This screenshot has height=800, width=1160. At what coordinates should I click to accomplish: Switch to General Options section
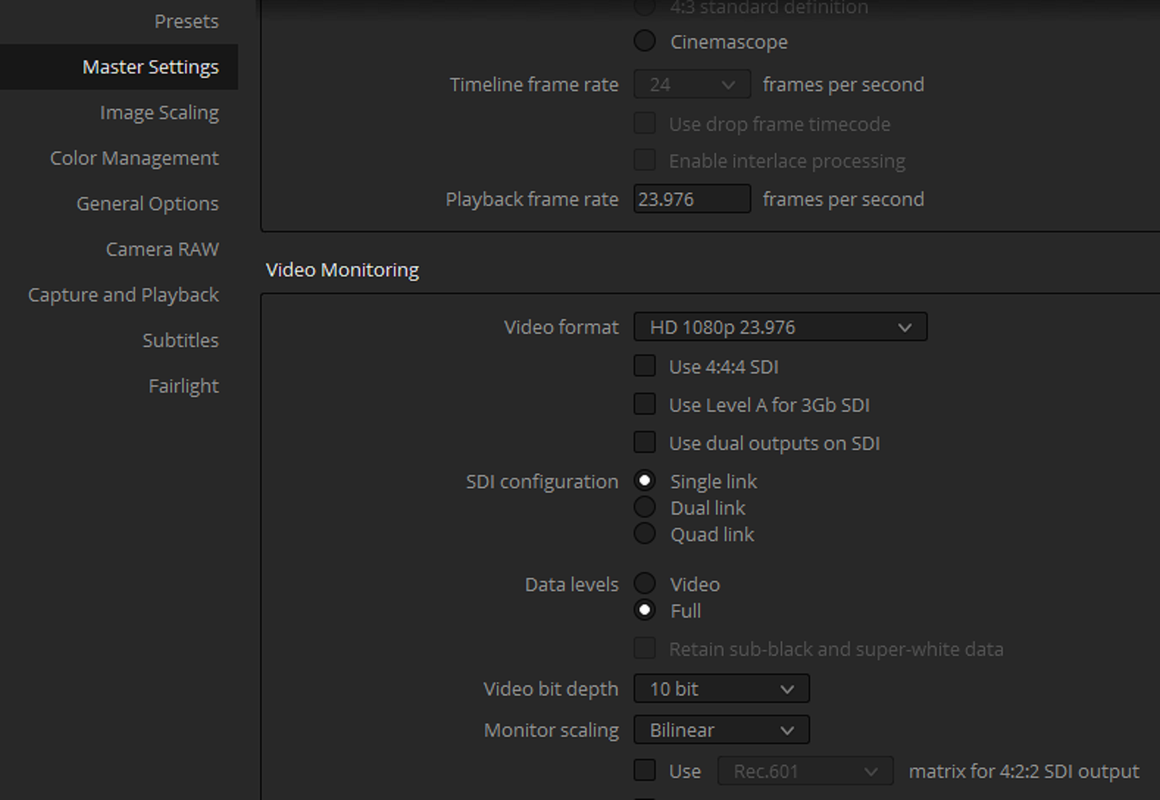[147, 204]
